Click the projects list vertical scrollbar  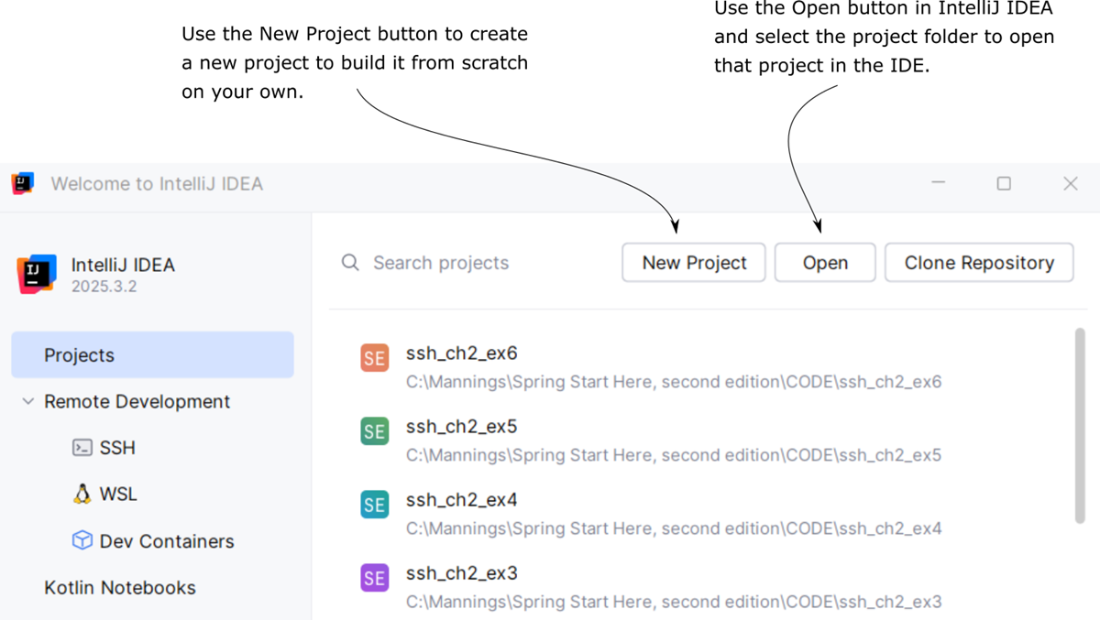(1080, 426)
